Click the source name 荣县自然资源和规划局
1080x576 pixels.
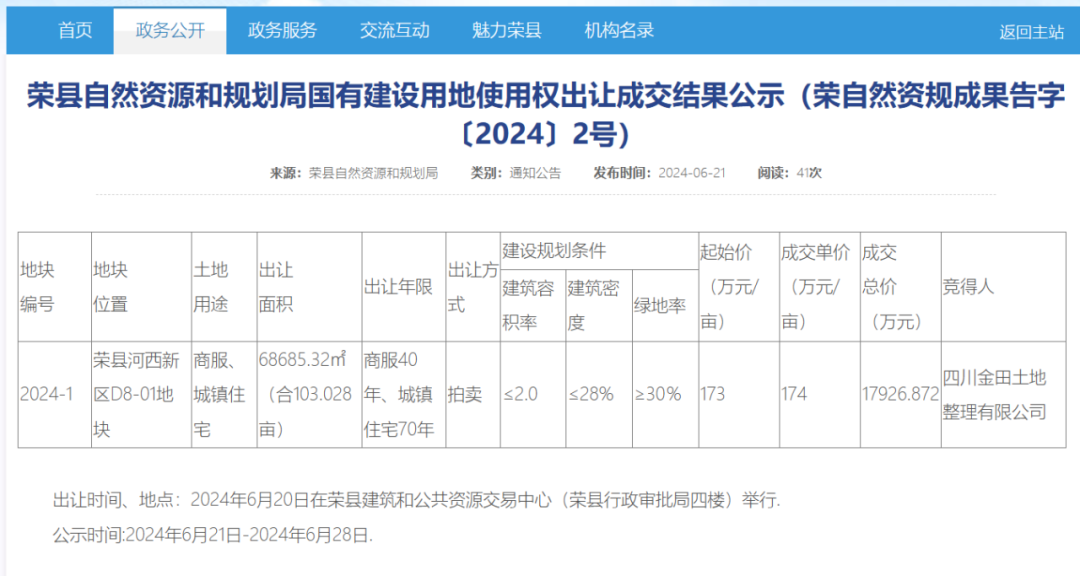tap(373, 173)
